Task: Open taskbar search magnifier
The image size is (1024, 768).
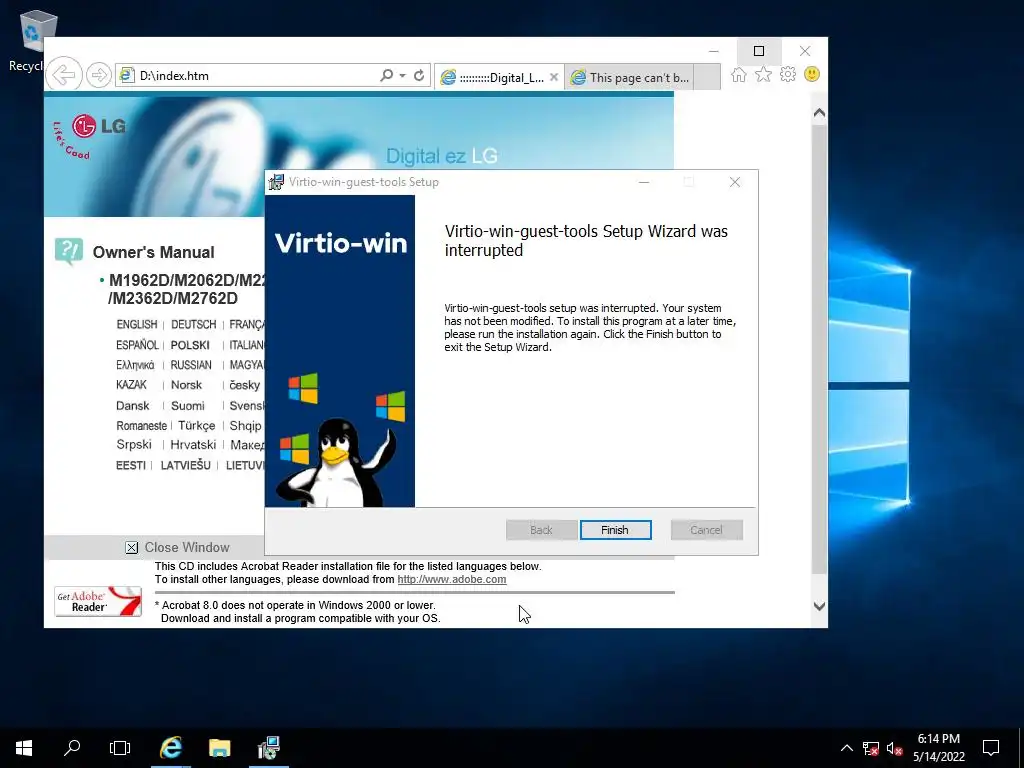Action: tap(72, 748)
